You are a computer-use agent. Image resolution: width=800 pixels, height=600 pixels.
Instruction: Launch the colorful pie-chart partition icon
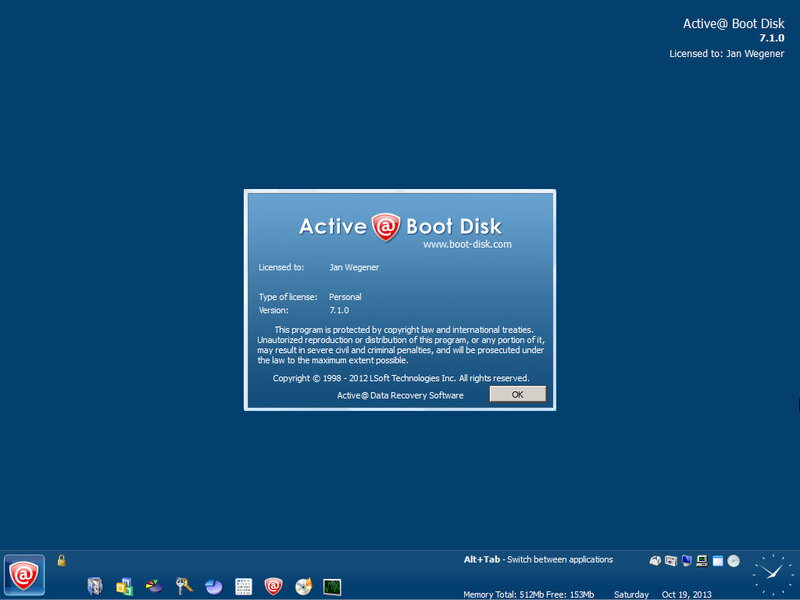coord(154,586)
